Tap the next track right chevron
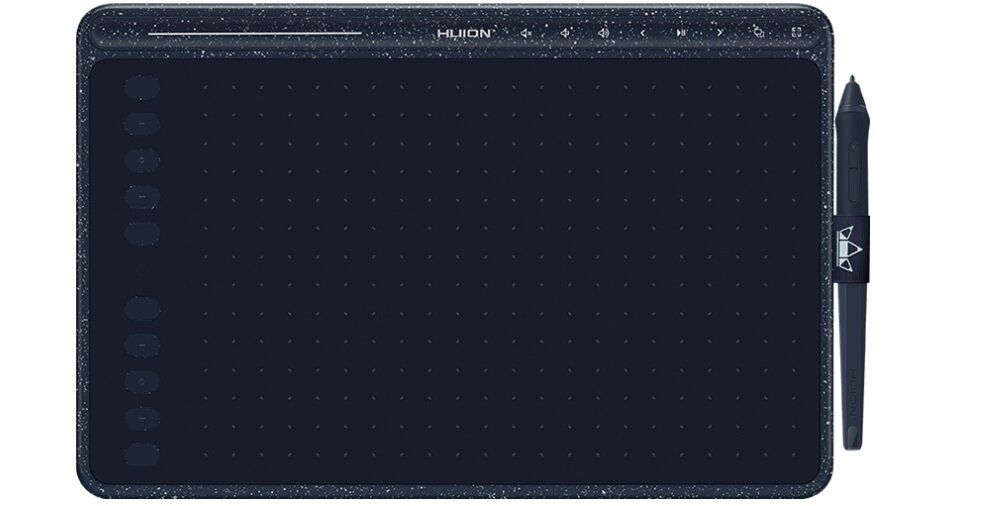Screen dimensions: 983x506 (x=720, y=33)
